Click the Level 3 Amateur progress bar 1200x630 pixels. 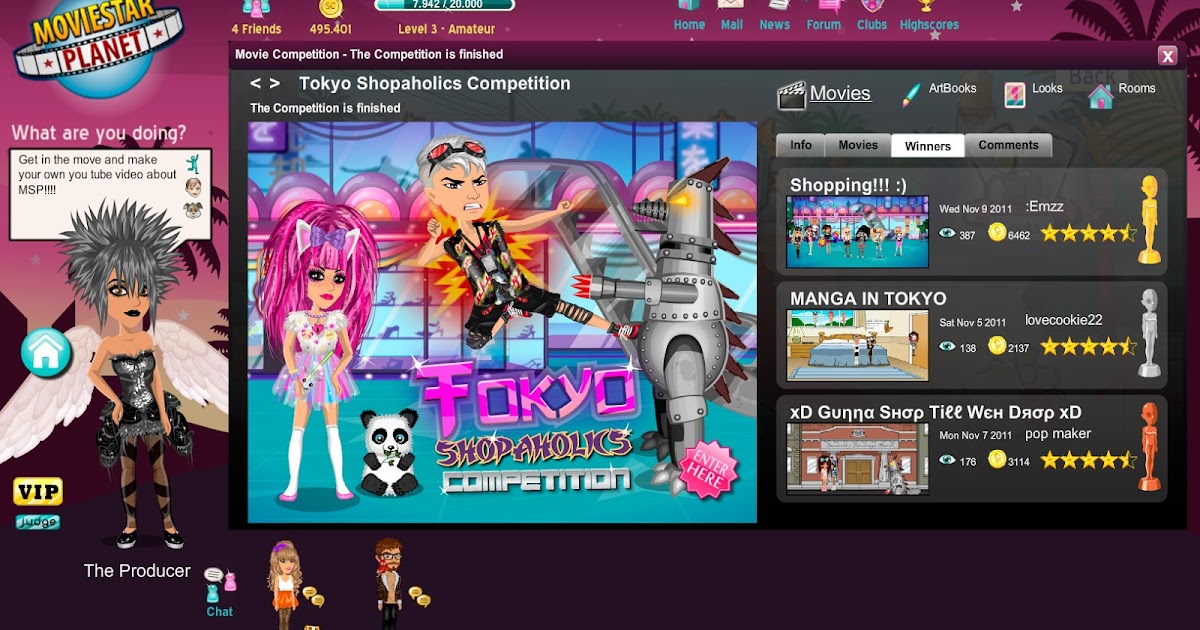[445, 5]
